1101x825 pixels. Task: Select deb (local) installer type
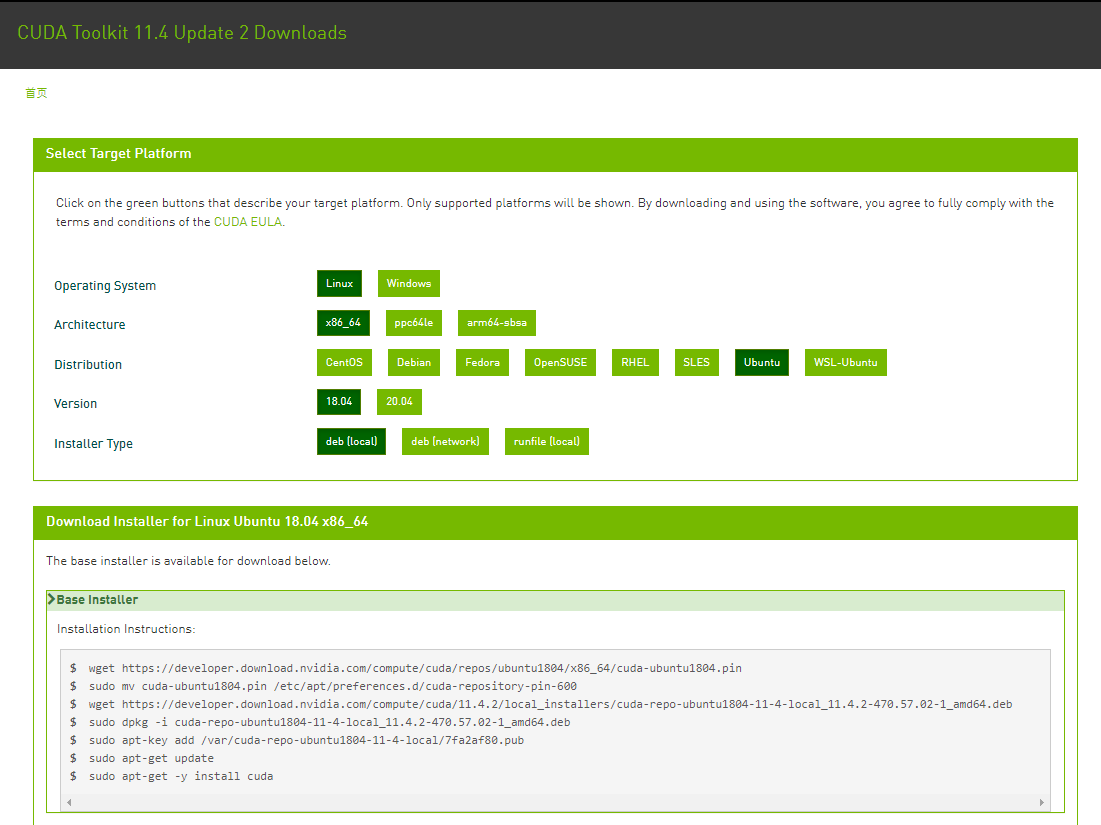click(351, 442)
